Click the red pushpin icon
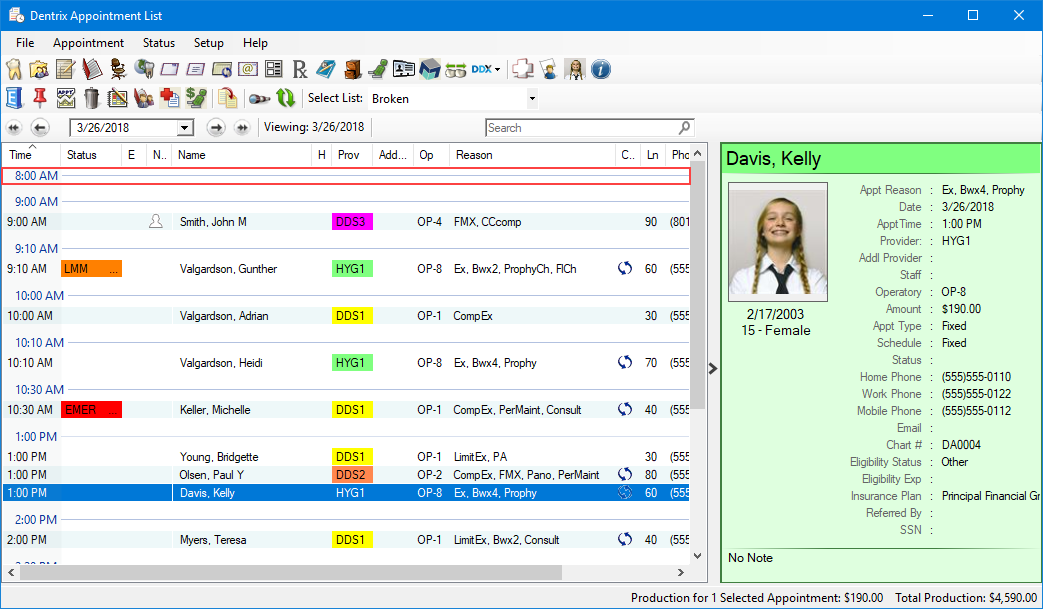This screenshot has height=609, width=1043. pos(40,98)
